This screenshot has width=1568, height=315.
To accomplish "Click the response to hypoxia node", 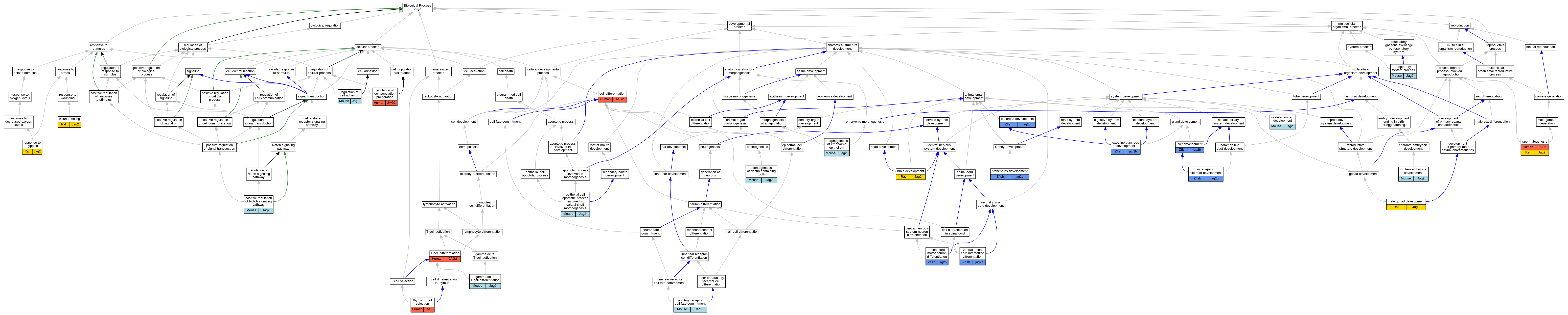I will pyautogui.click(x=32, y=147).
